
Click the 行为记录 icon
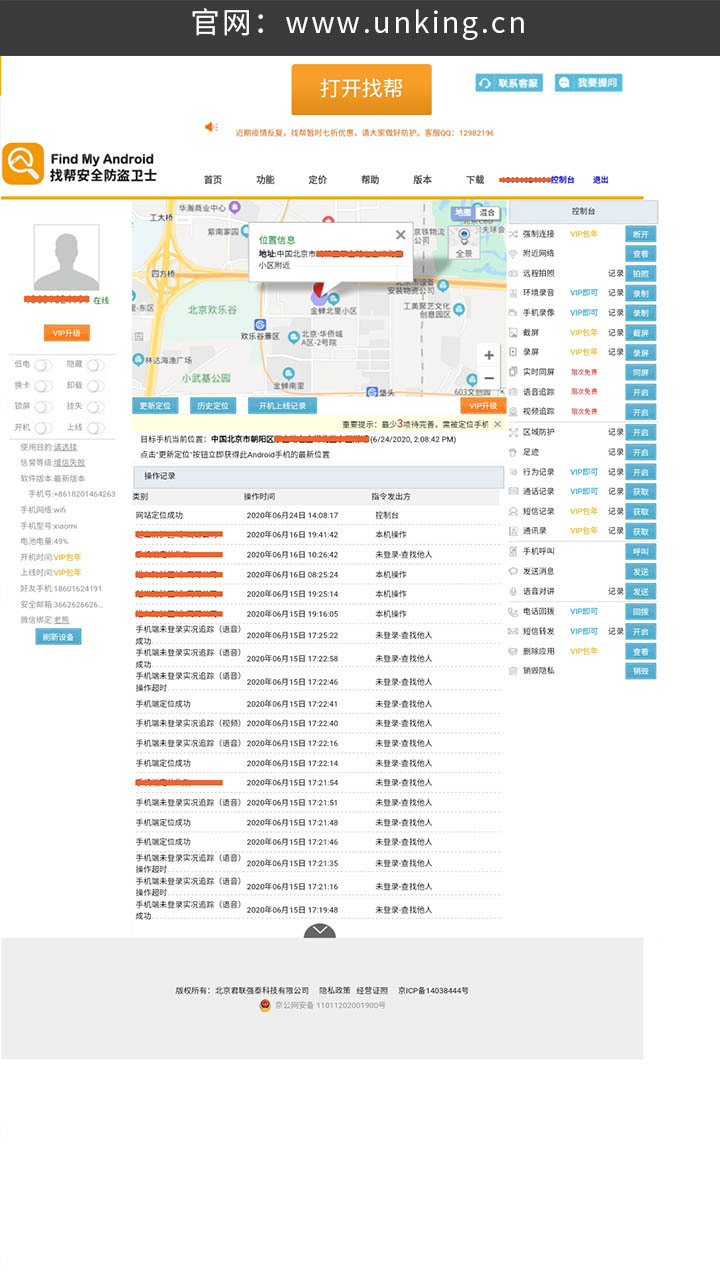point(513,472)
